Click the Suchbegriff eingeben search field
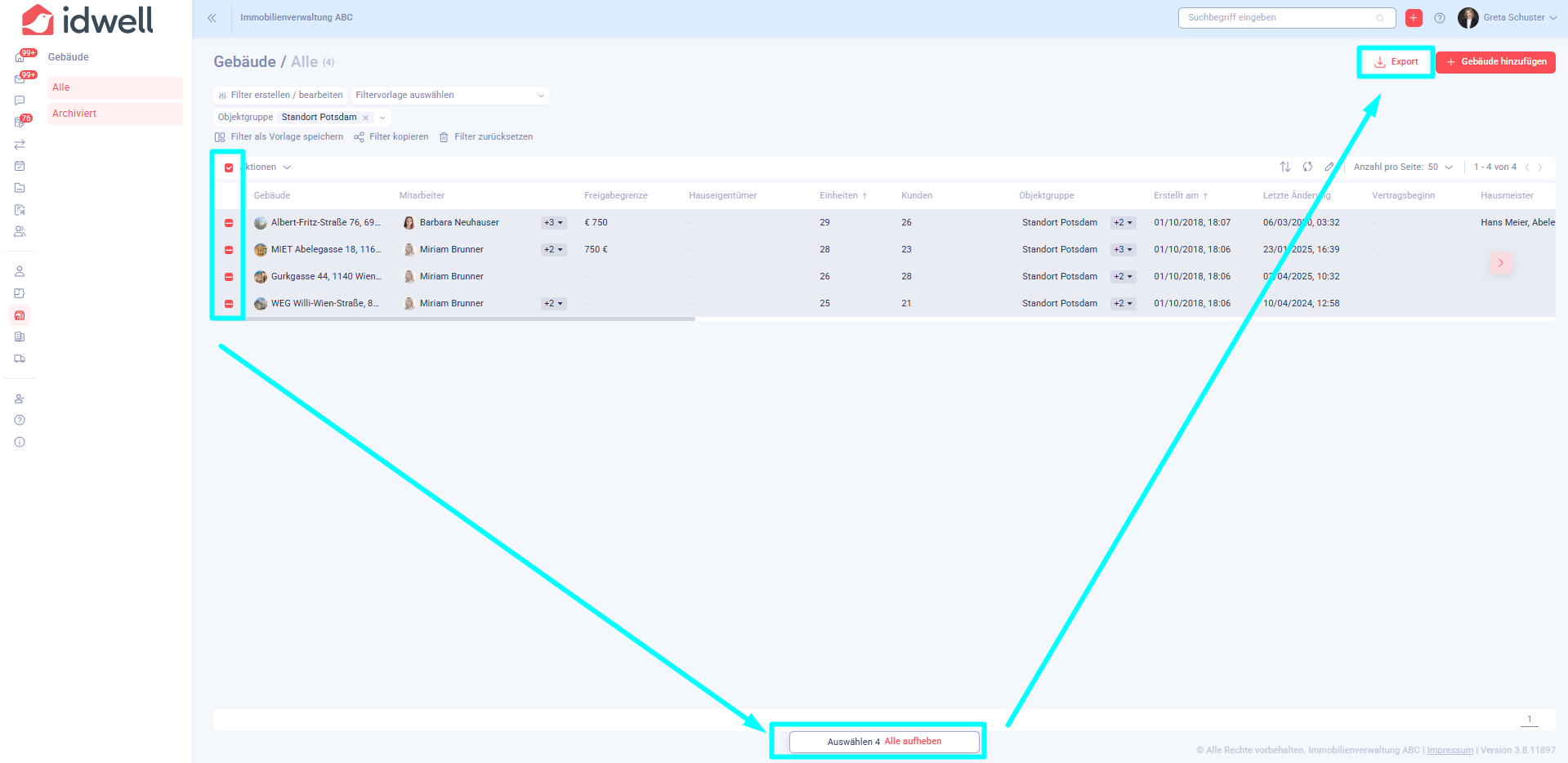1568x763 pixels. click(1279, 18)
